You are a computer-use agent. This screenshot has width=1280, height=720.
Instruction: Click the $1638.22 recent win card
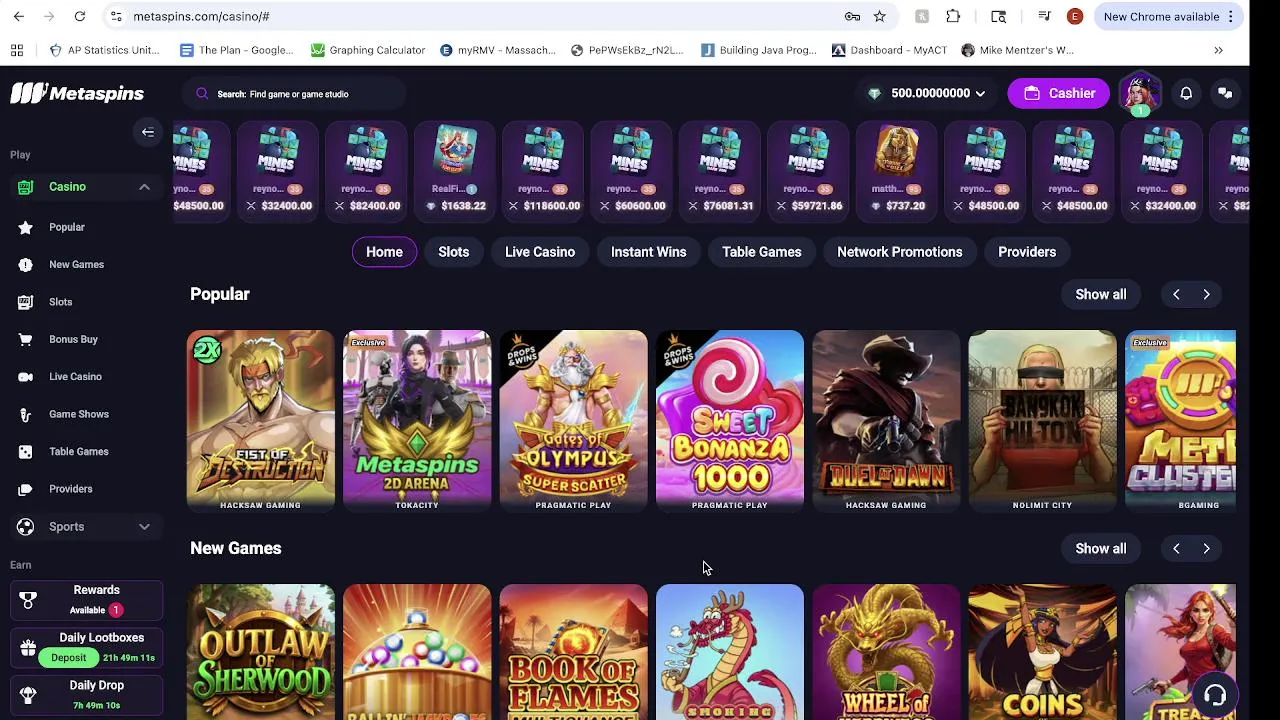tap(456, 170)
